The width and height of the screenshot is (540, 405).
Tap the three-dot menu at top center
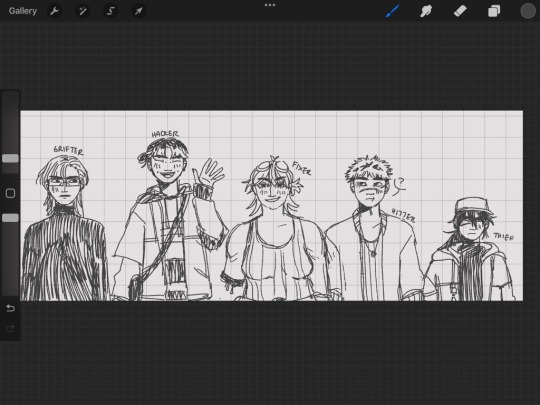270,5
